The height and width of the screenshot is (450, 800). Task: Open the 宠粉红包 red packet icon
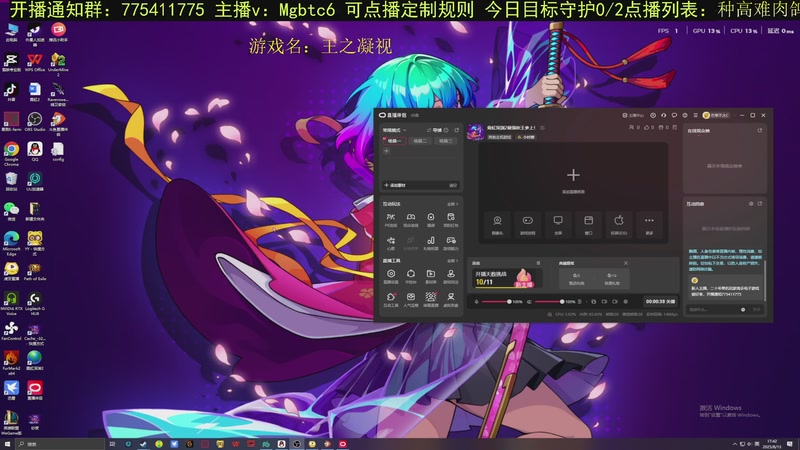point(451,220)
